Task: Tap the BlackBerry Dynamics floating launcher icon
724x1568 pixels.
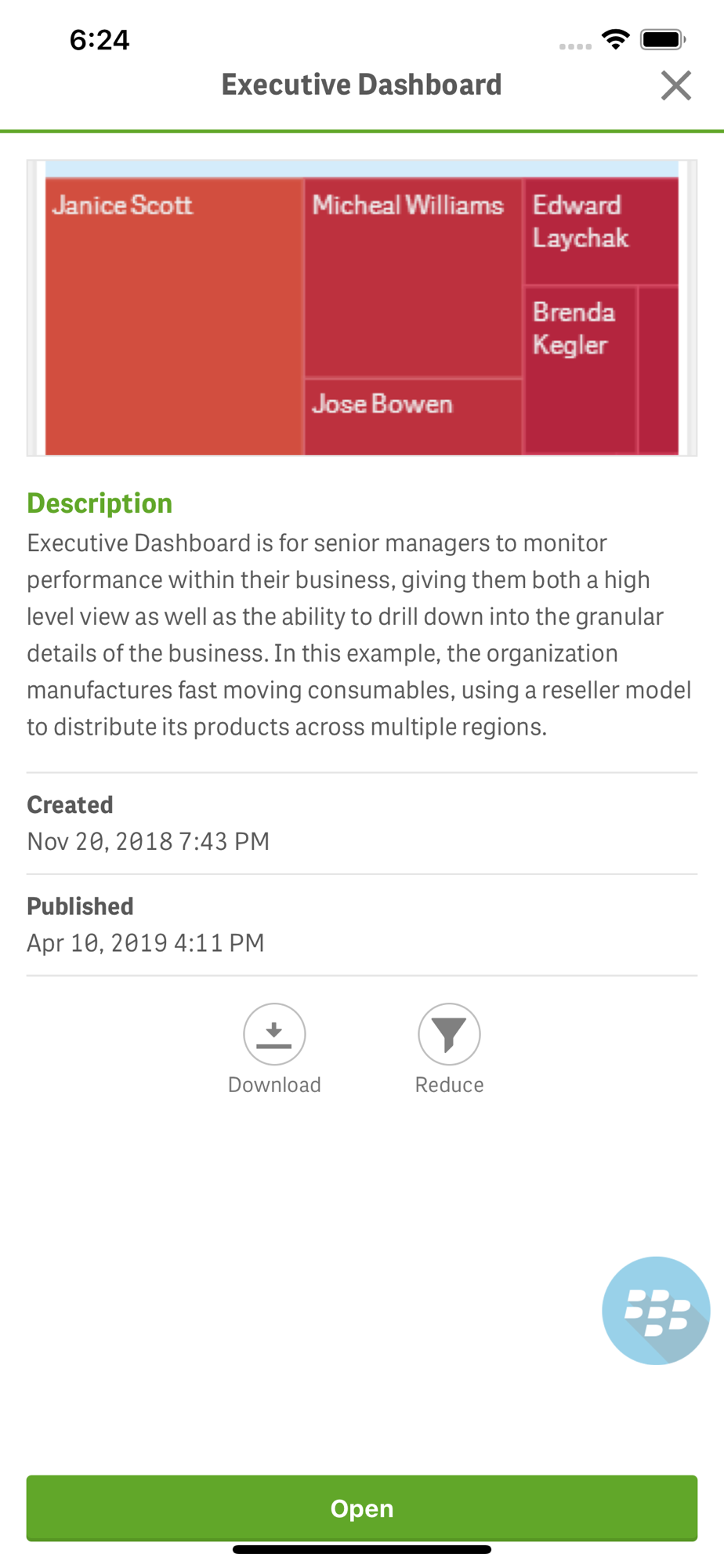Action: [656, 1311]
